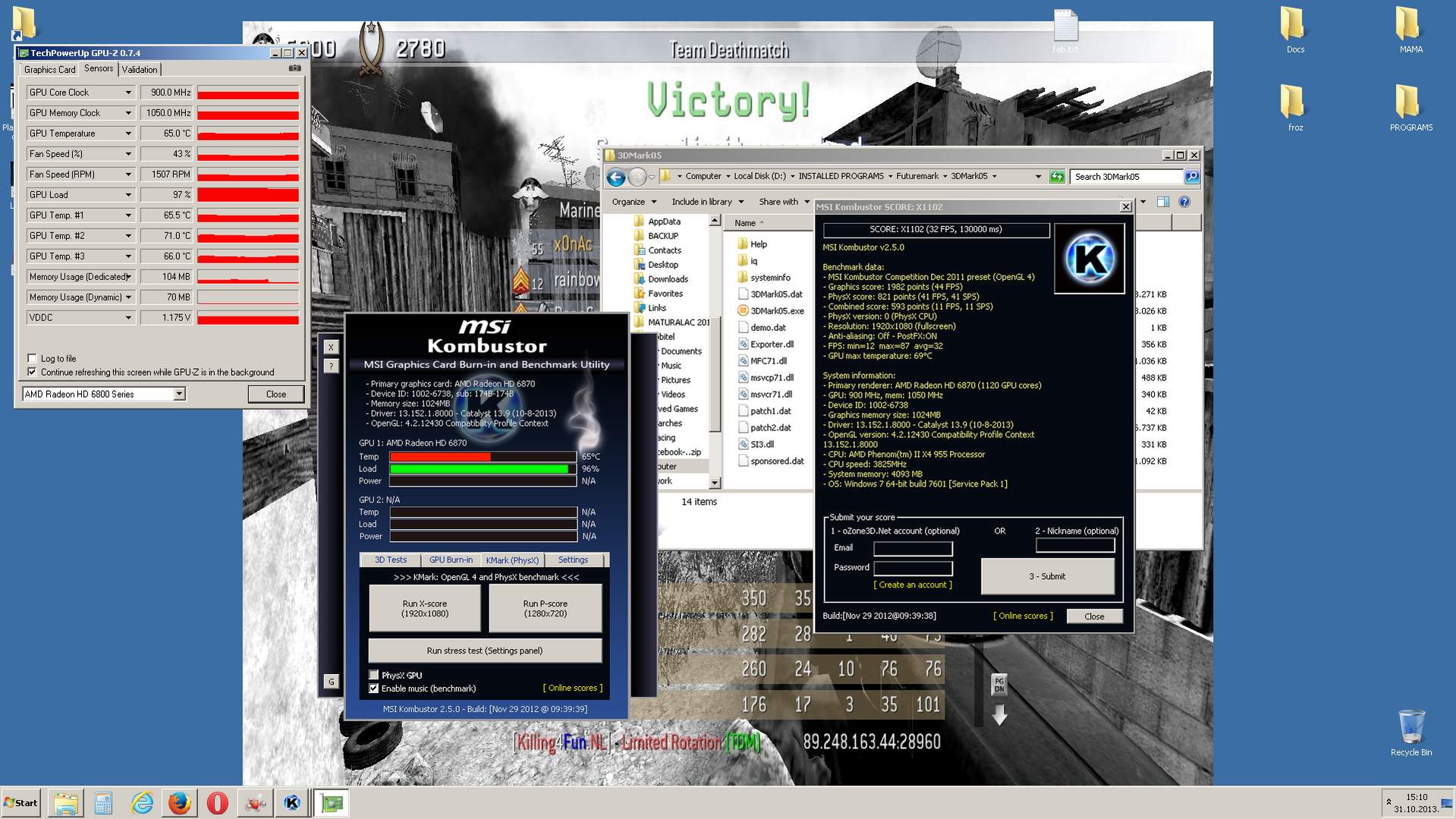Click the Kombustor K logo in score window
Viewport: 1456px width, 819px height.
tap(1090, 258)
